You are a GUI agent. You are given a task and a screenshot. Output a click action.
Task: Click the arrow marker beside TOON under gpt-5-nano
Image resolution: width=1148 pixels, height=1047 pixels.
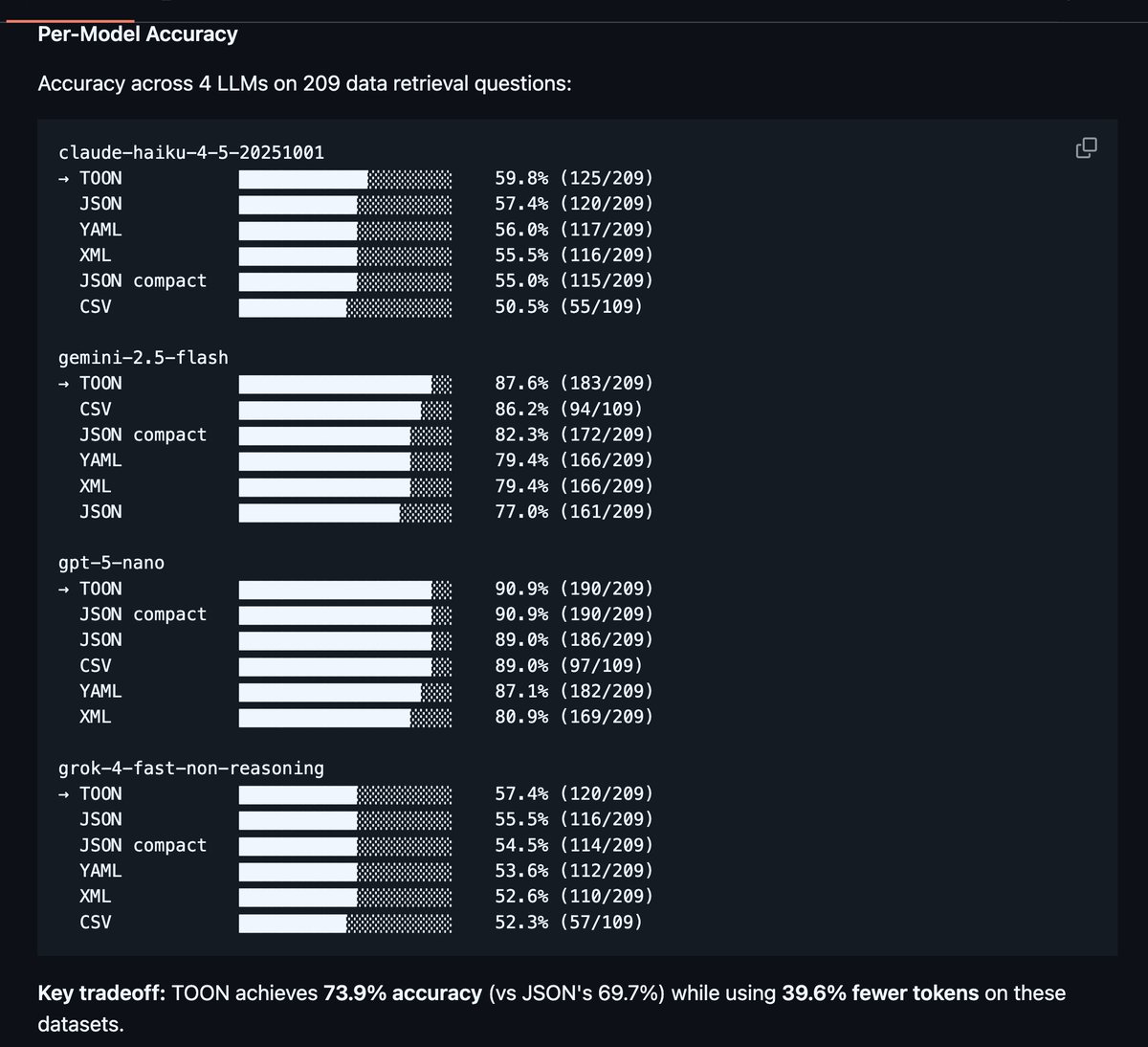63,589
